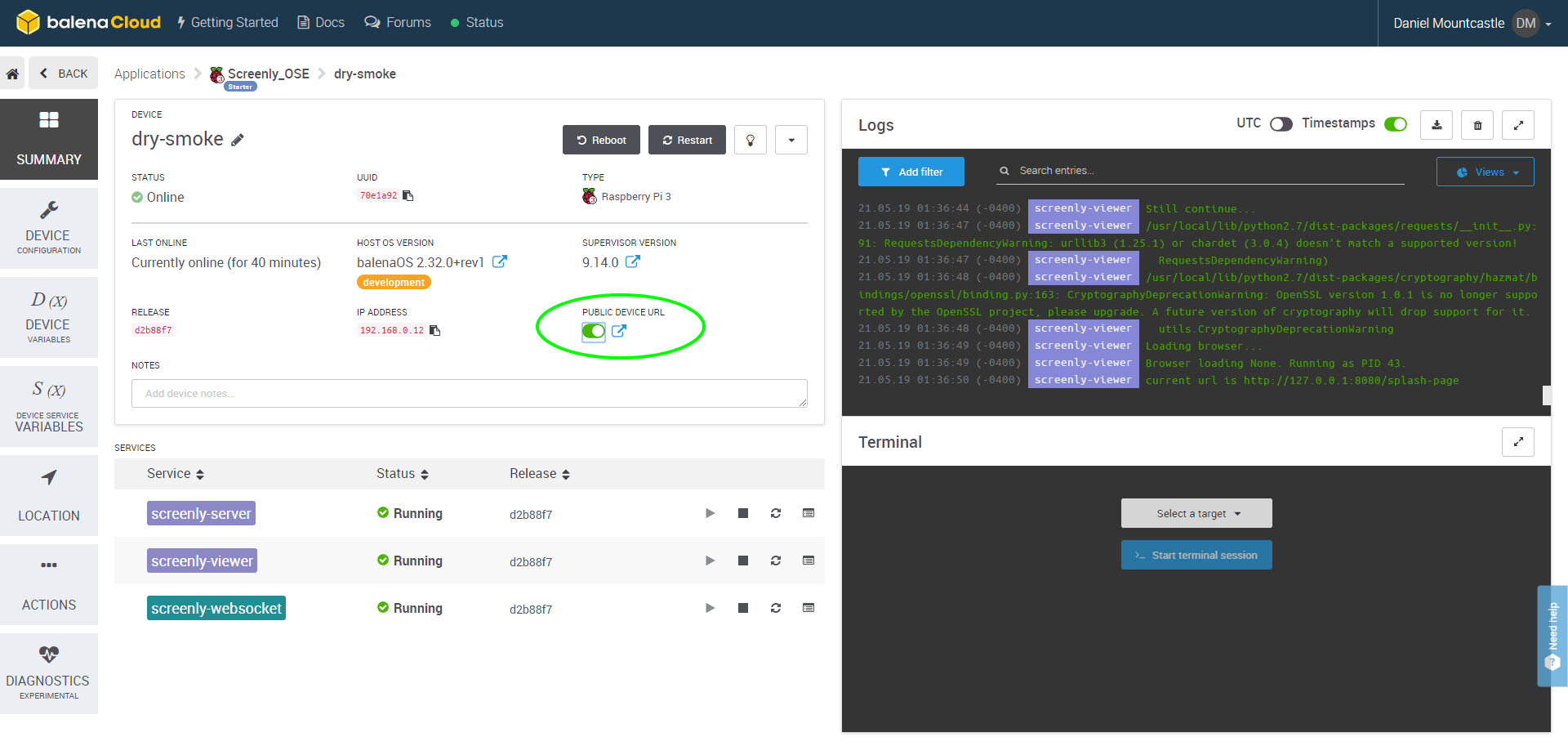Viewport: 1568px width, 746px height.
Task: Enable the UTC toggle in Logs
Action: pos(1281,123)
